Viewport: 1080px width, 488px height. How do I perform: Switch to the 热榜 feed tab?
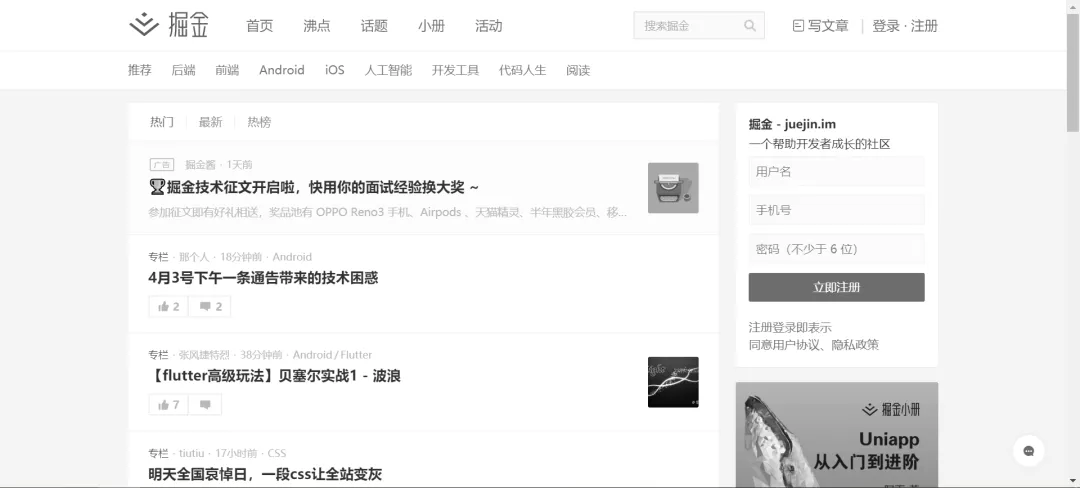pyautogui.click(x=259, y=122)
